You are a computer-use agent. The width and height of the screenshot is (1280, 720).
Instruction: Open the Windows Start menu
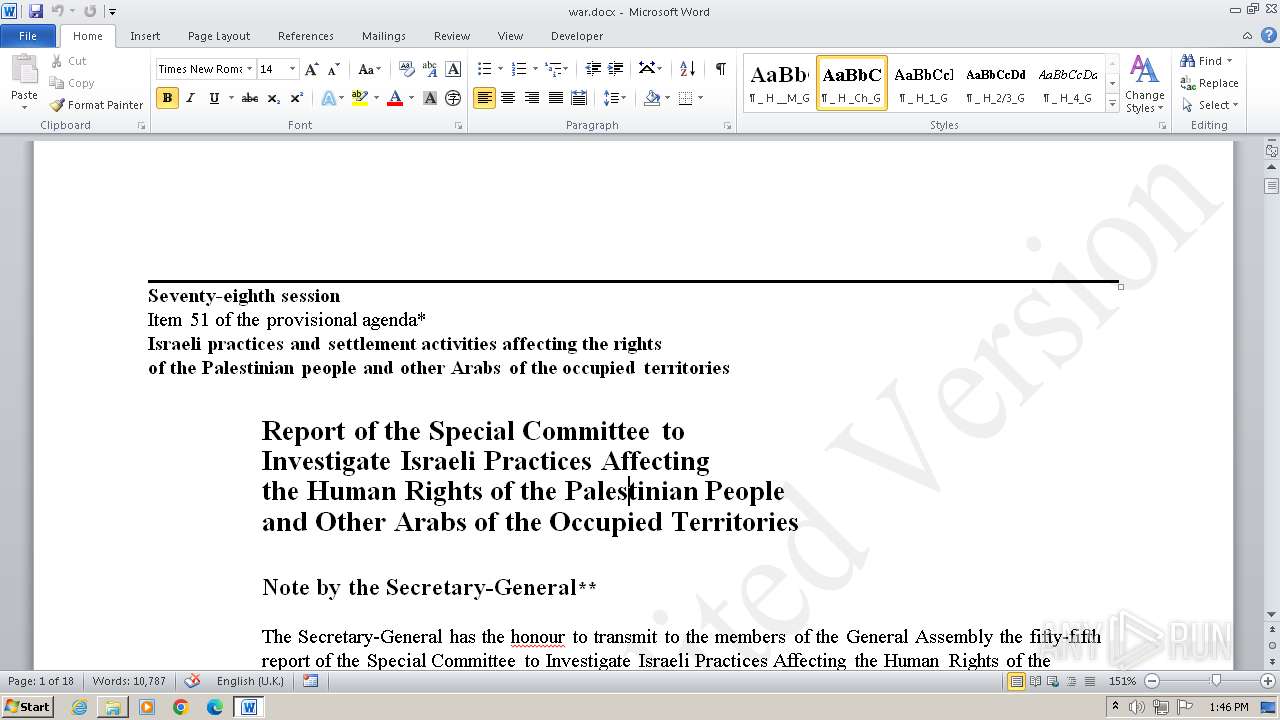coord(27,707)
